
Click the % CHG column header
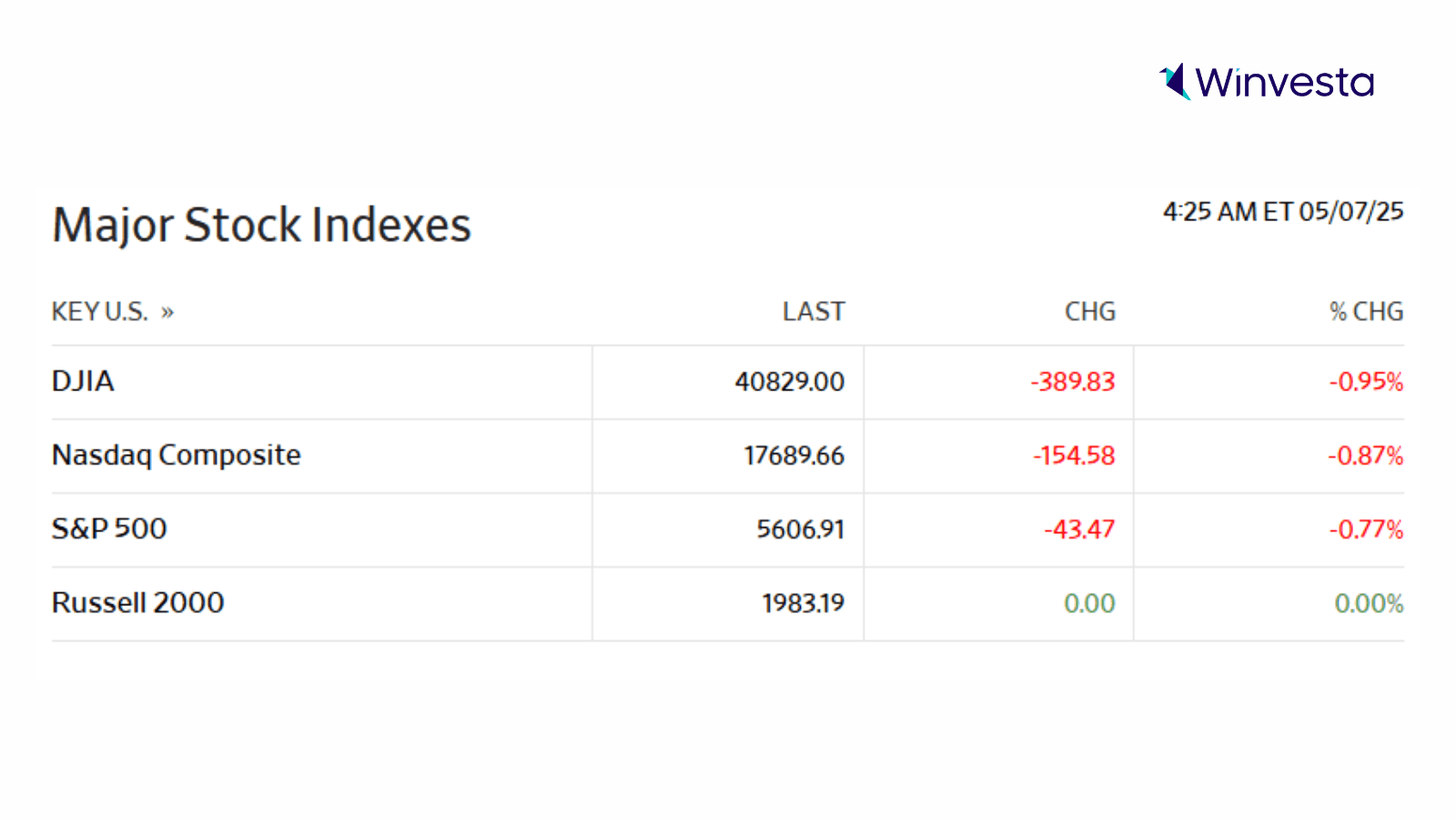[1366, 312]
